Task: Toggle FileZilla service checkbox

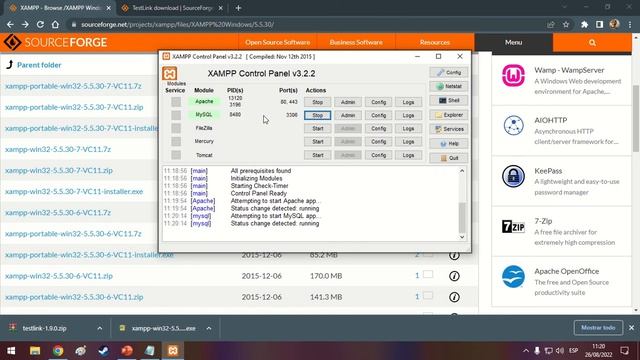Action: pyautogui.click(x=176, y=128)
